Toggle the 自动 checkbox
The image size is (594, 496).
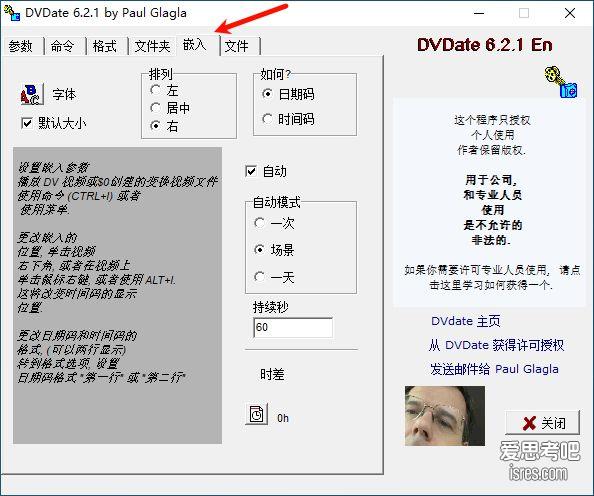click(251, 171)
